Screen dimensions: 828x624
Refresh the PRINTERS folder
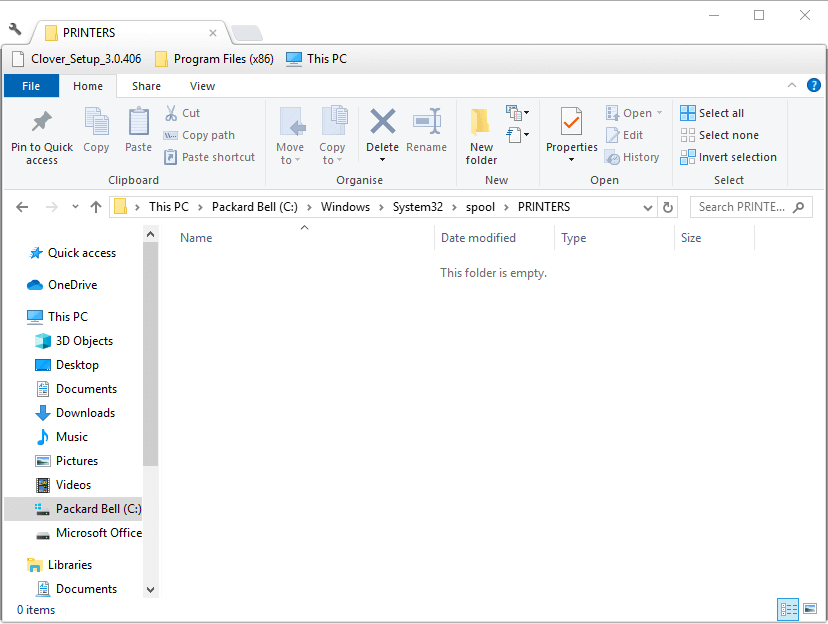667,207
